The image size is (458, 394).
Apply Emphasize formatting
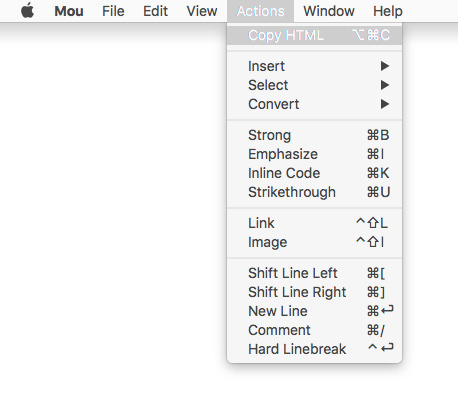(314, 154)
